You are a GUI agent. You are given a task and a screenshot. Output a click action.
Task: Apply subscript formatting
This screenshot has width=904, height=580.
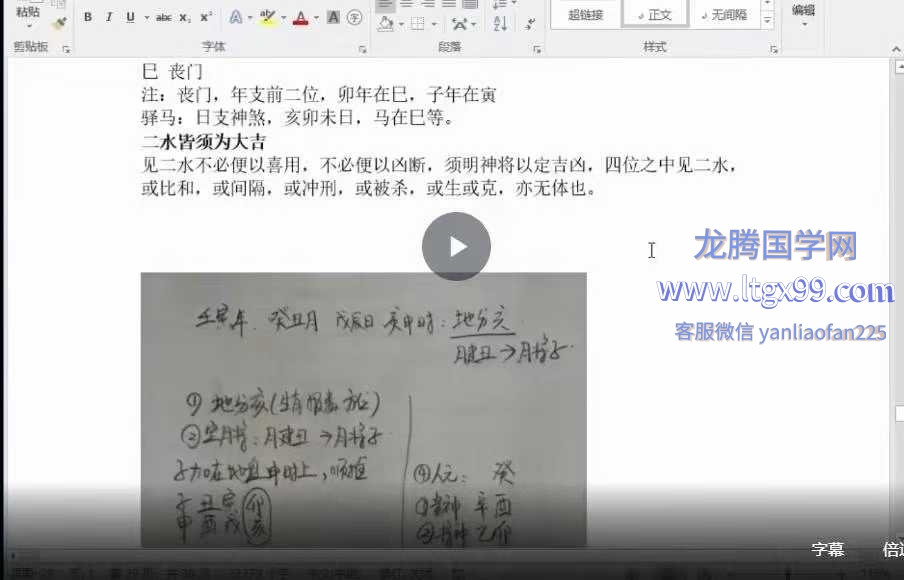[x=184, y=18]
